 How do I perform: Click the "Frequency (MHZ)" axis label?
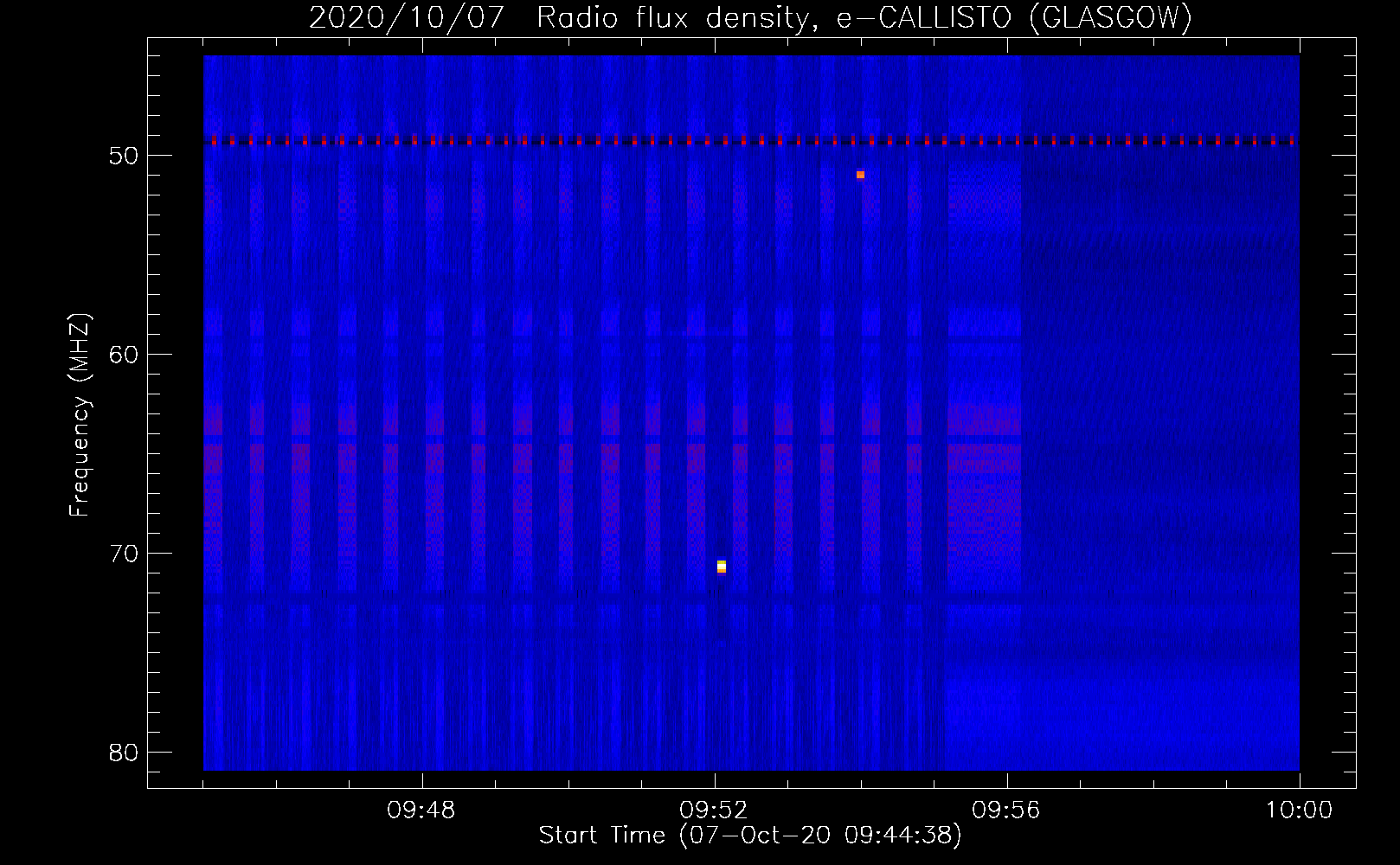click(80, 415)
